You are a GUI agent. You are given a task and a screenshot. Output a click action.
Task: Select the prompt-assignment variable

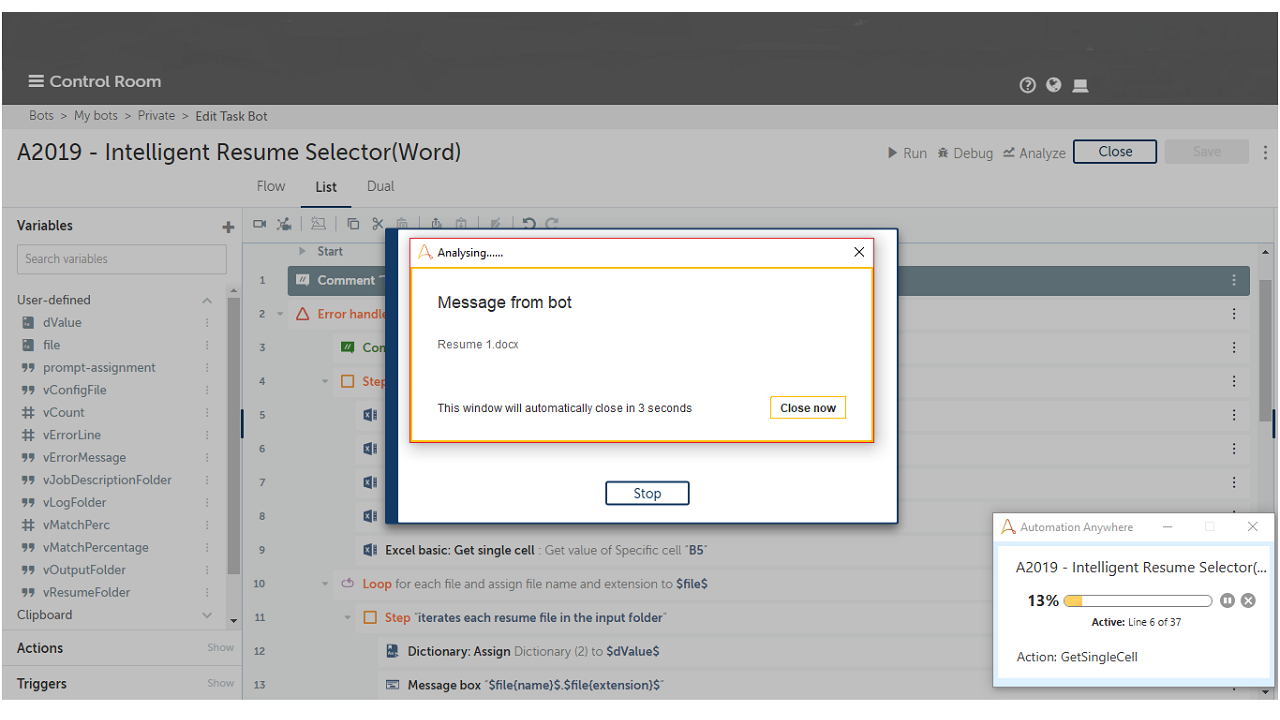coord(99,368)
